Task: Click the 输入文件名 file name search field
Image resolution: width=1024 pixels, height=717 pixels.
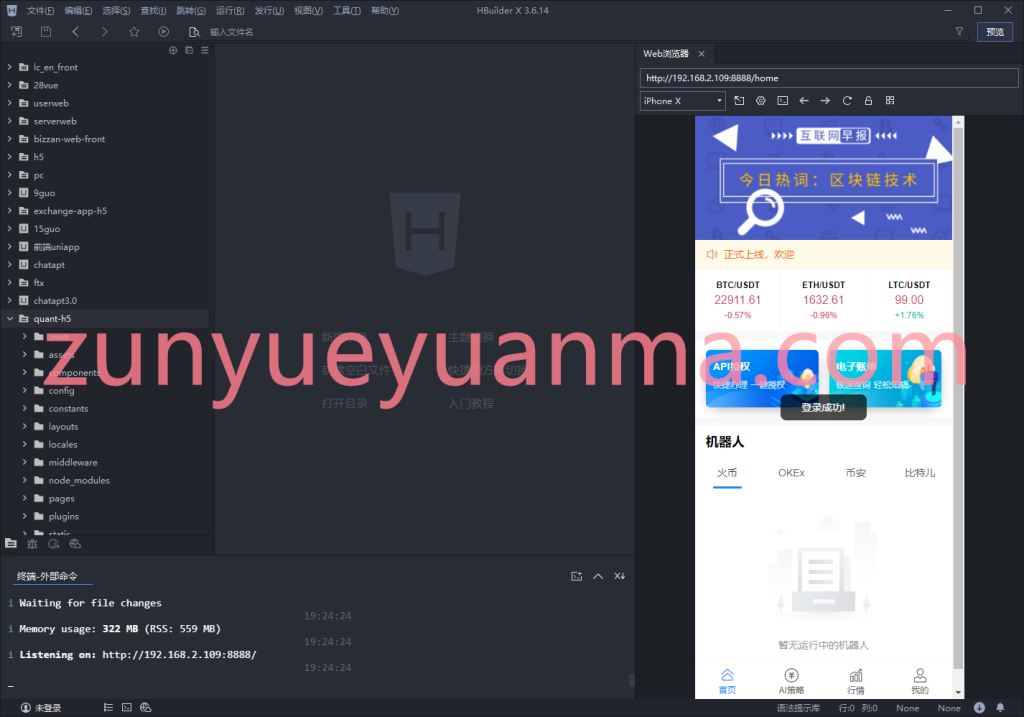Action: pos(232,31)
